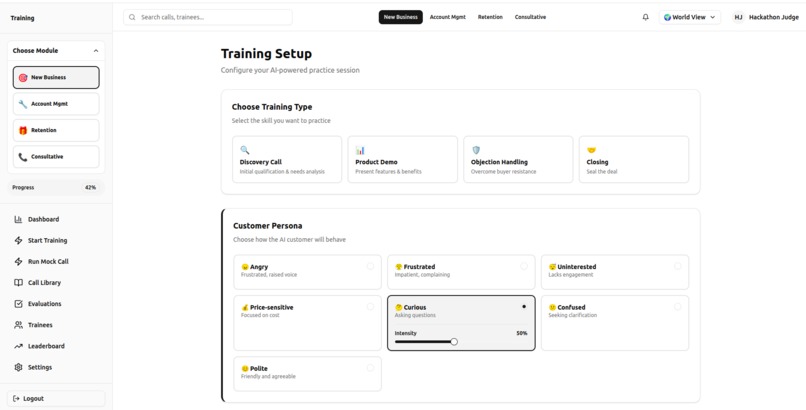Click the Training heading in sidebar
The width and height of the screenshot is (806, 410).
[23, 18]
